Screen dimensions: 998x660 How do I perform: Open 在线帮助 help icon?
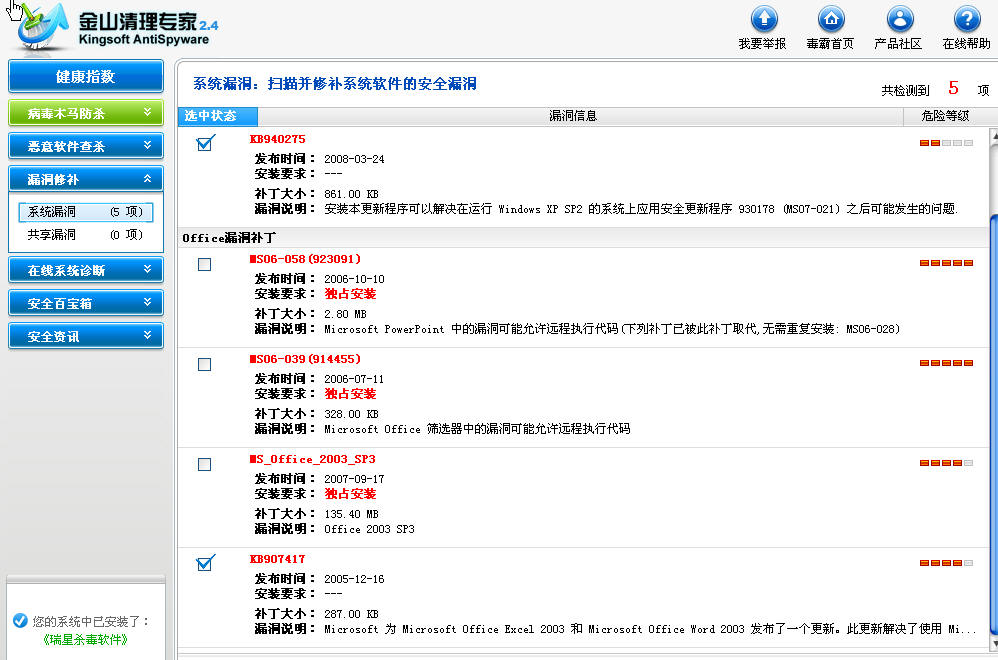(966, 20)
